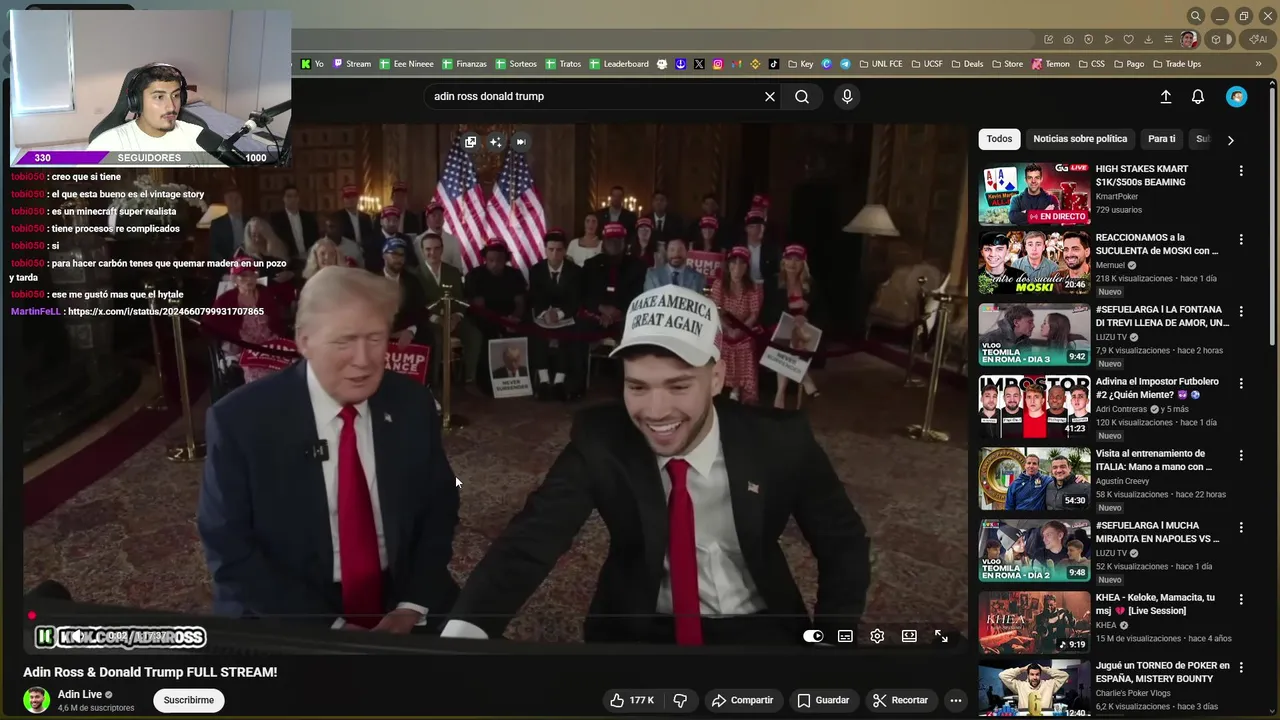Click the browser title bar search icon
This screenshot has width=1280, height=720.
point(1195,16)
